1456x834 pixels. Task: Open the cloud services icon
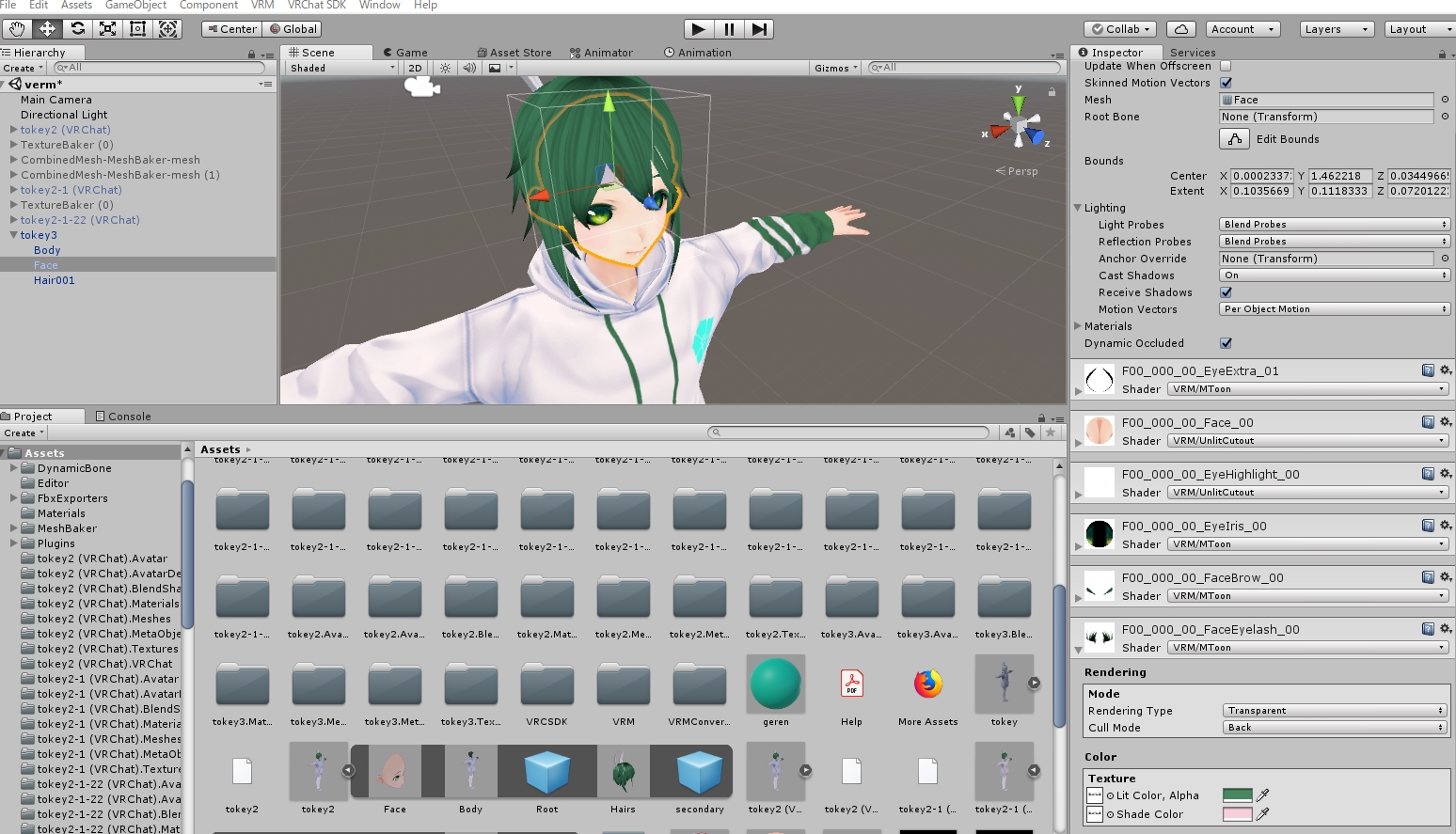[x=1181, y=29]
